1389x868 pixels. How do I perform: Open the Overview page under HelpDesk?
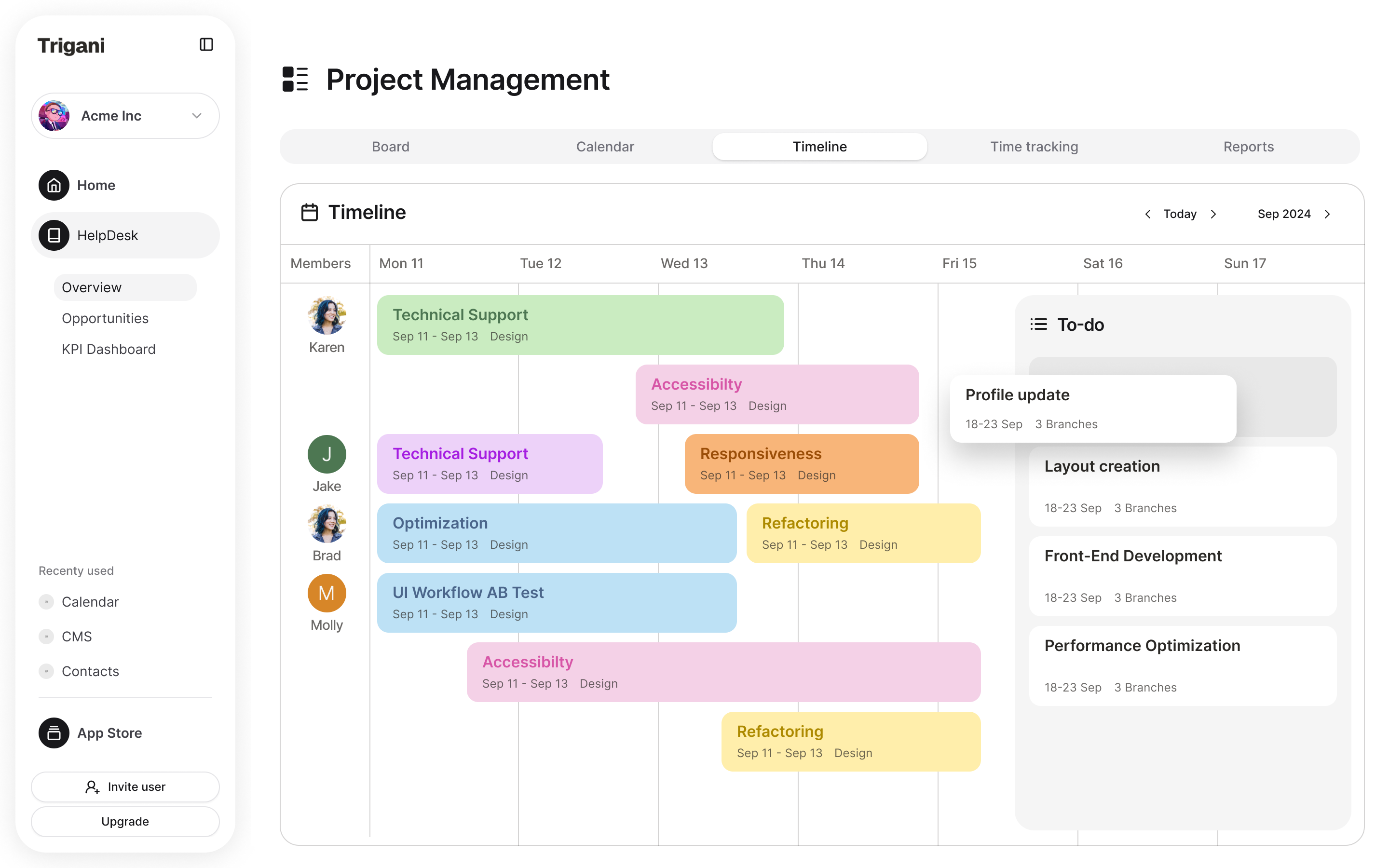(91, 287)
